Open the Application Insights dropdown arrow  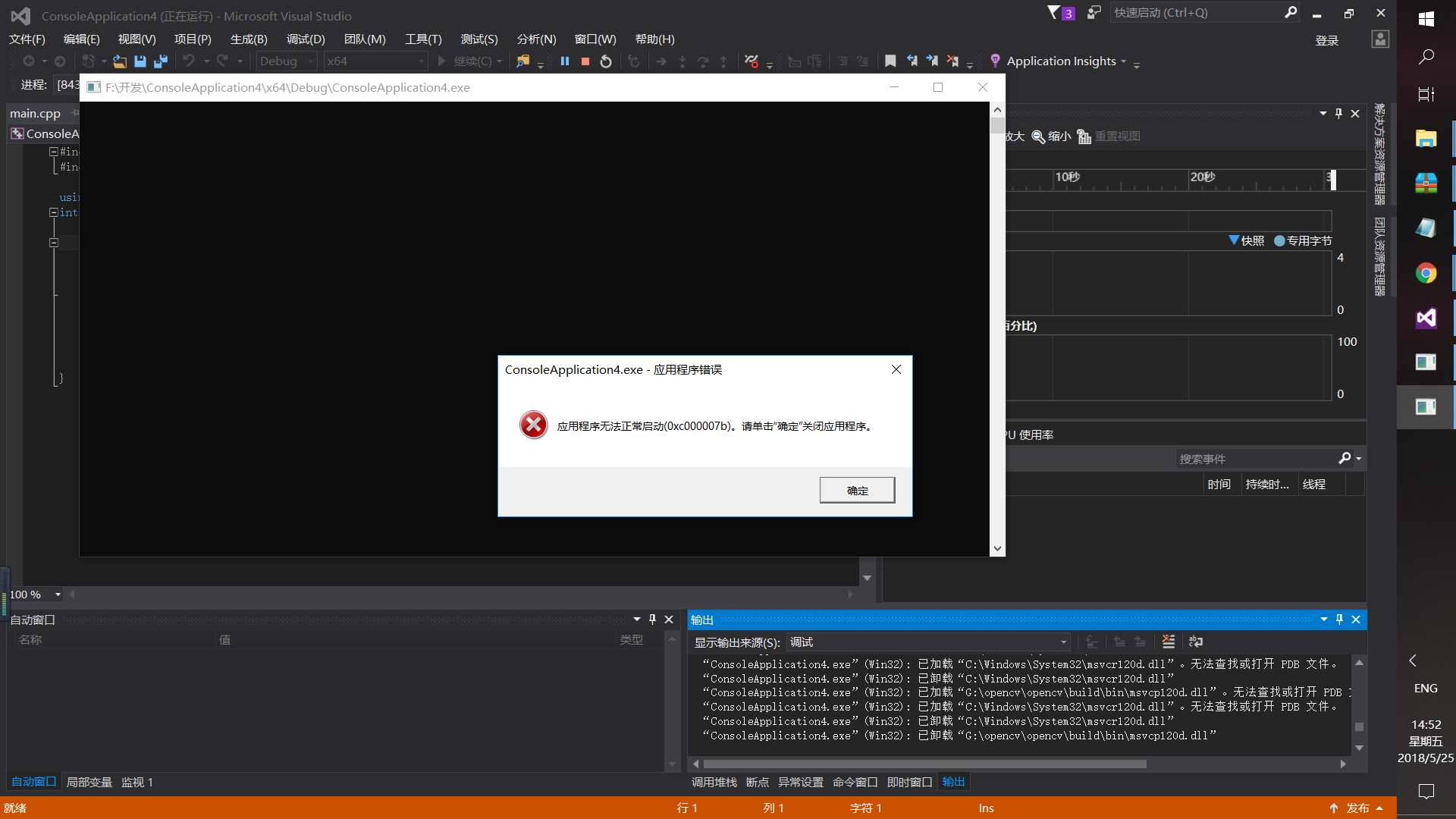pyautogui.click(x=1124, y=61)
